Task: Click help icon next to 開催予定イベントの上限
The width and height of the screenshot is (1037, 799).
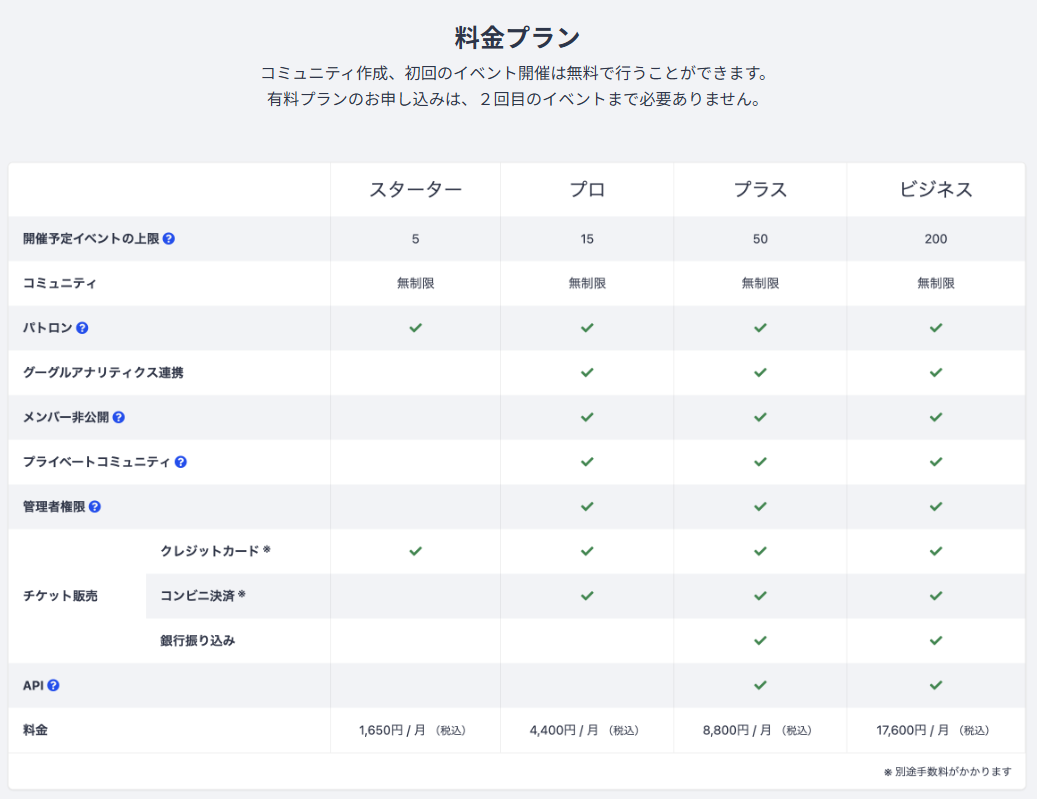Action: pos(169,239)
